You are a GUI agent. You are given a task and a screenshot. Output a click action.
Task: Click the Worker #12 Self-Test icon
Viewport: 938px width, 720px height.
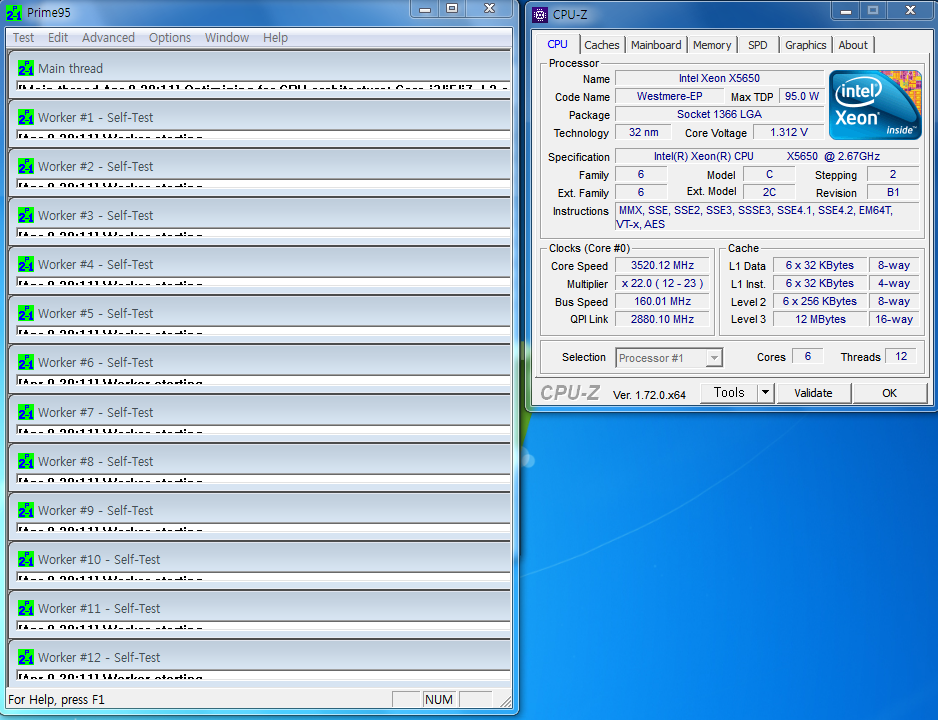click(x=26, y=658)
